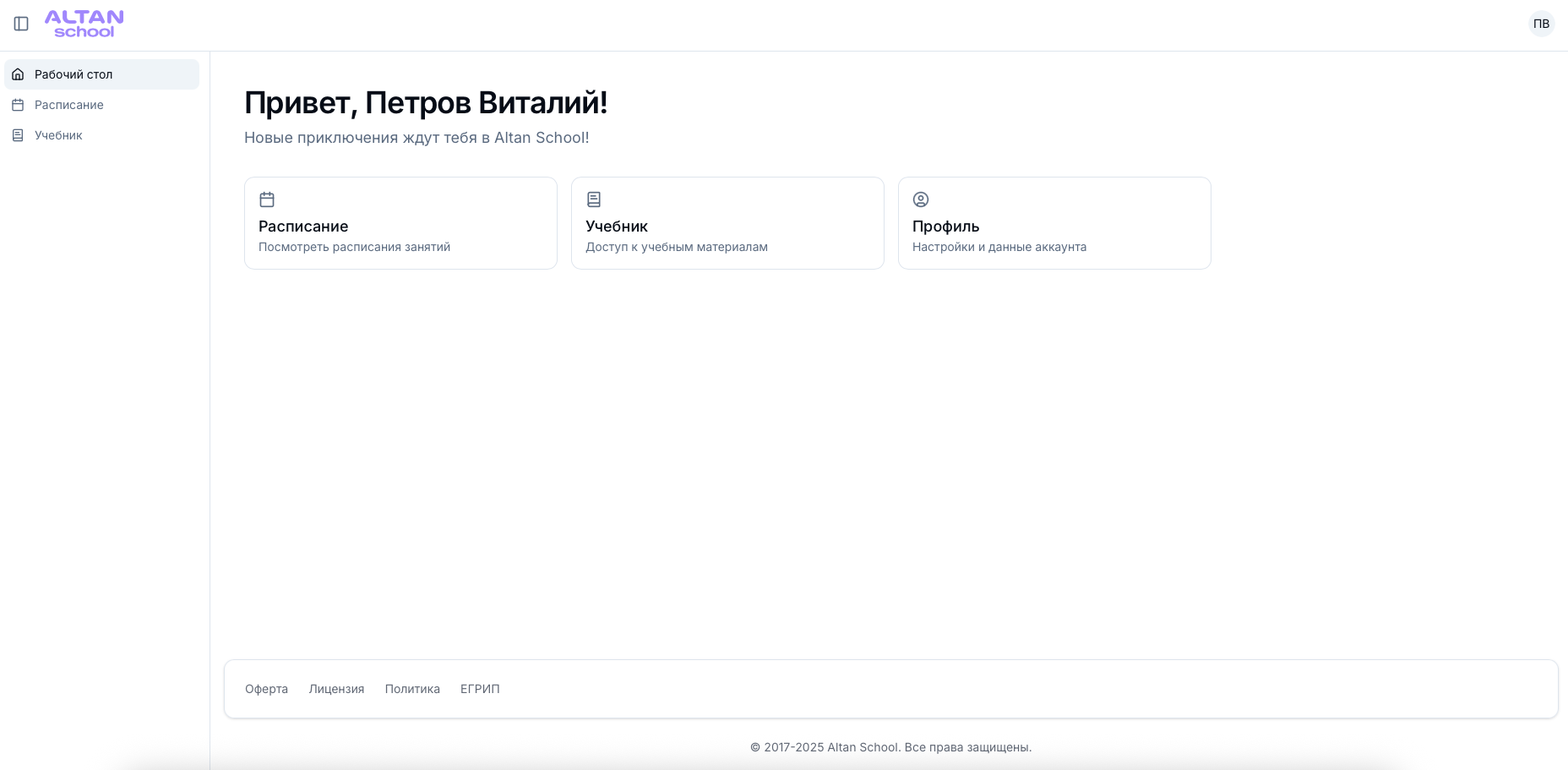
Task: Open the Лицензия footer link
Action: pos(336,689)
